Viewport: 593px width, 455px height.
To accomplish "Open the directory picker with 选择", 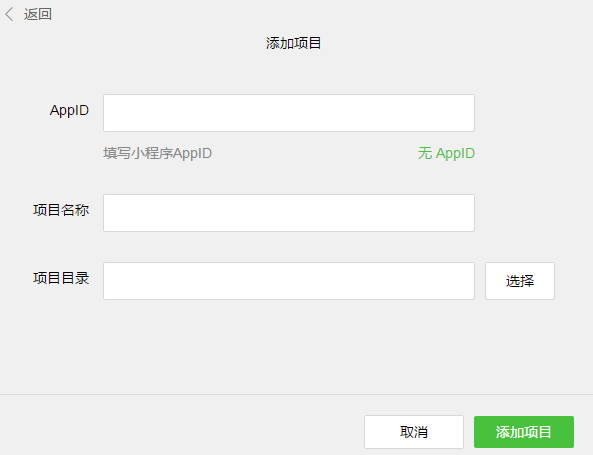I will click(x=520, y=281).
